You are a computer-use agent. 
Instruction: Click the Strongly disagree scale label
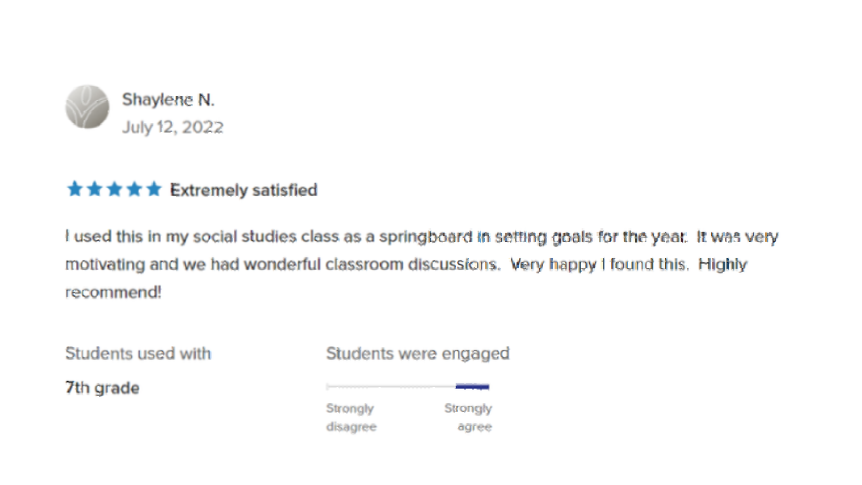[350, 417]
